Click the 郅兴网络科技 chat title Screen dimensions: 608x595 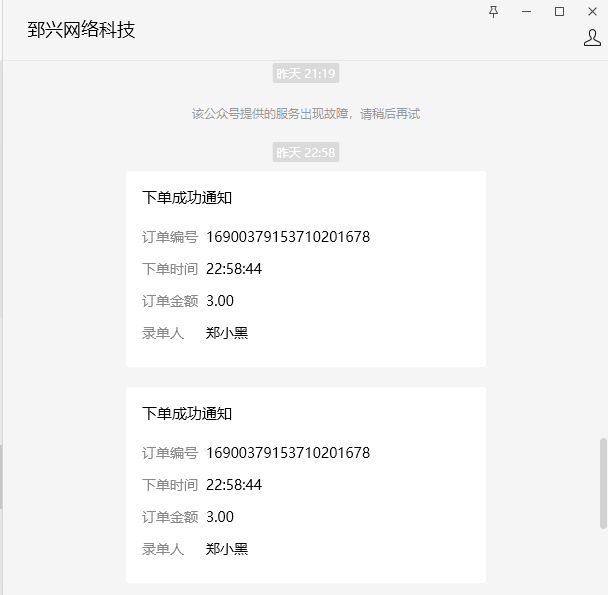(x=81, y=30)
